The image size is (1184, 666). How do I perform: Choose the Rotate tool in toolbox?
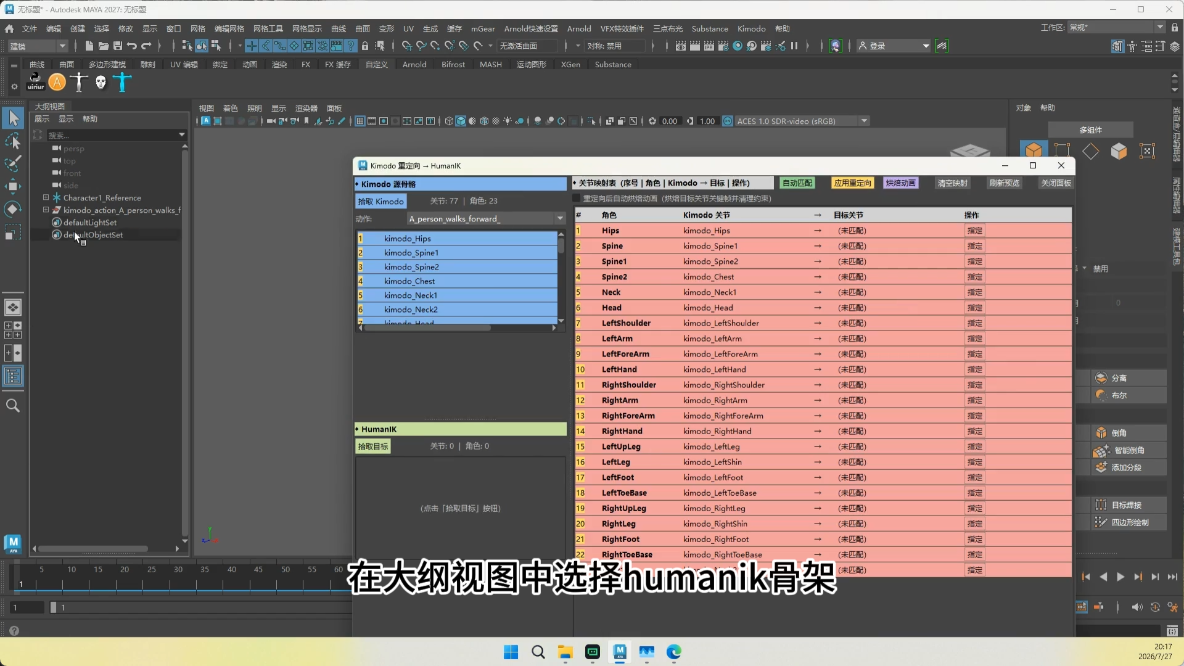[13, 209]
